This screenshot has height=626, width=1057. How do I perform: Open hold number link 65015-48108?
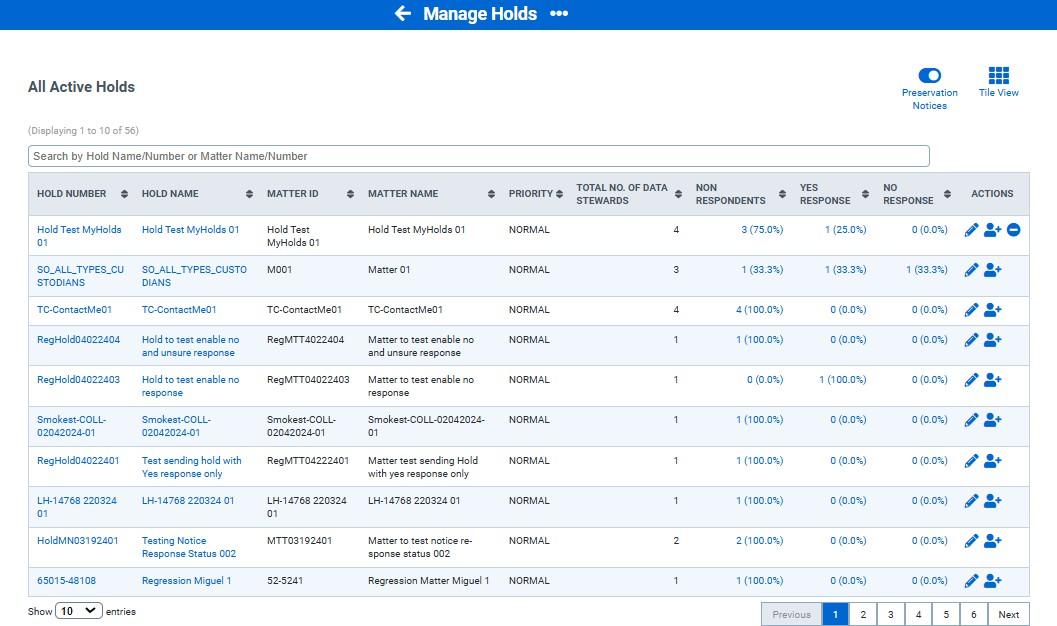tap(66, 581)
